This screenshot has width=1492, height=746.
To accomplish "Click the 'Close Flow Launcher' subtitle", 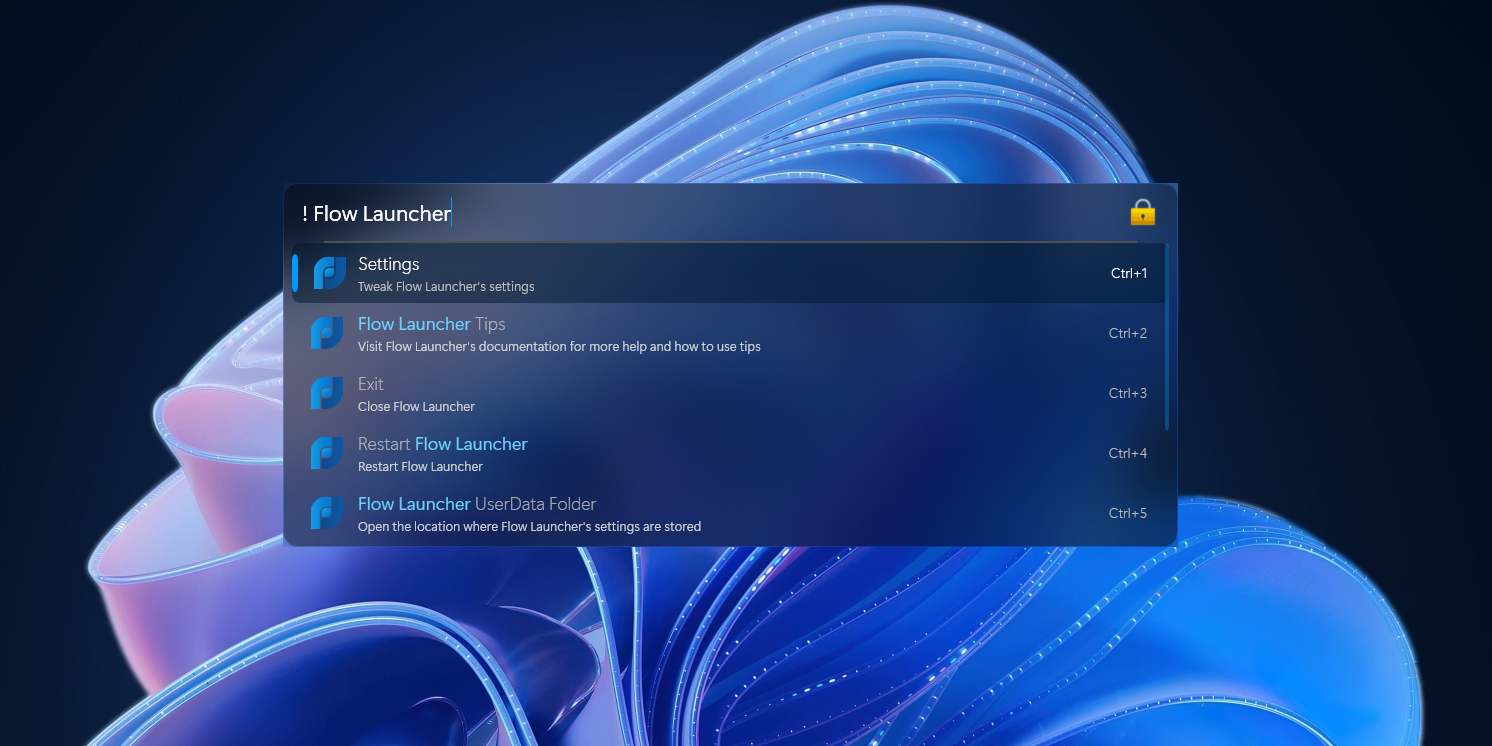I will (416, 407).
